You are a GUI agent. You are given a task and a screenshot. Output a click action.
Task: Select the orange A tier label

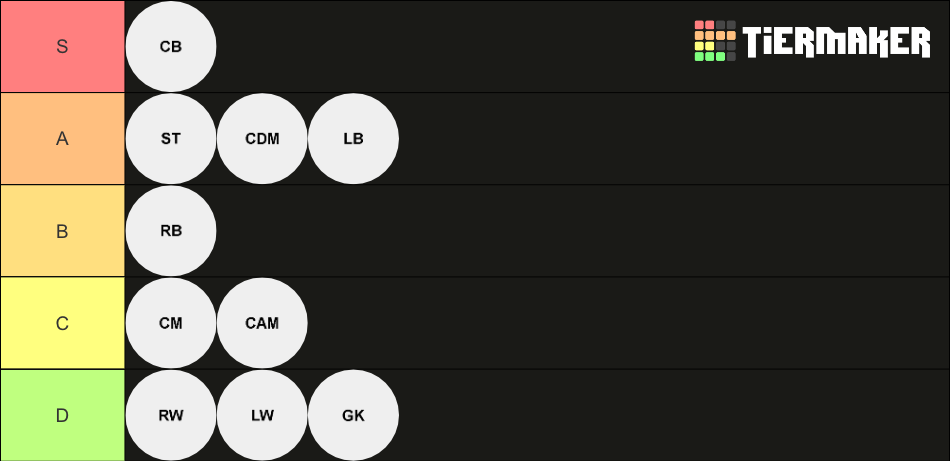coord(62,139)
